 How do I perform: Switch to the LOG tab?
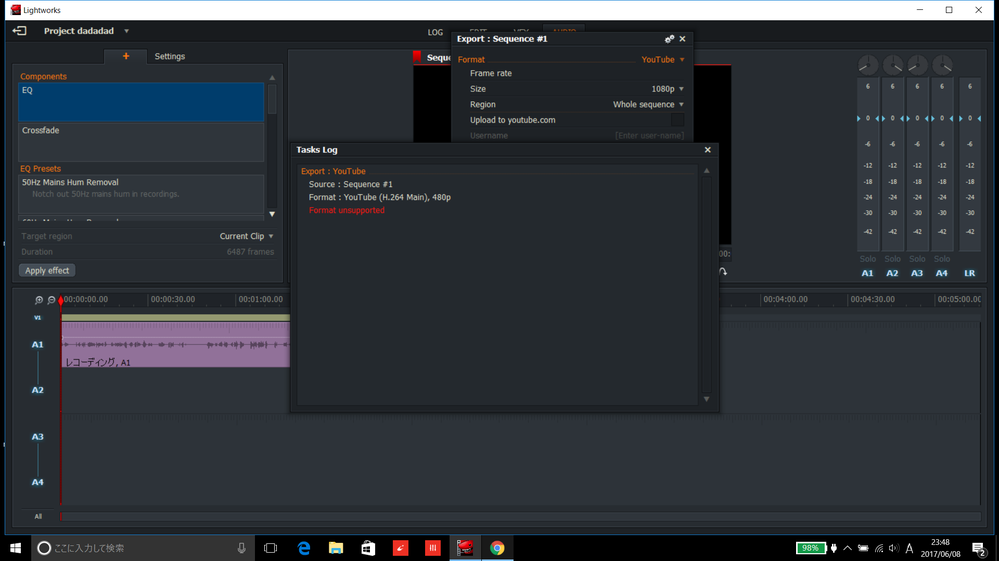435,32
